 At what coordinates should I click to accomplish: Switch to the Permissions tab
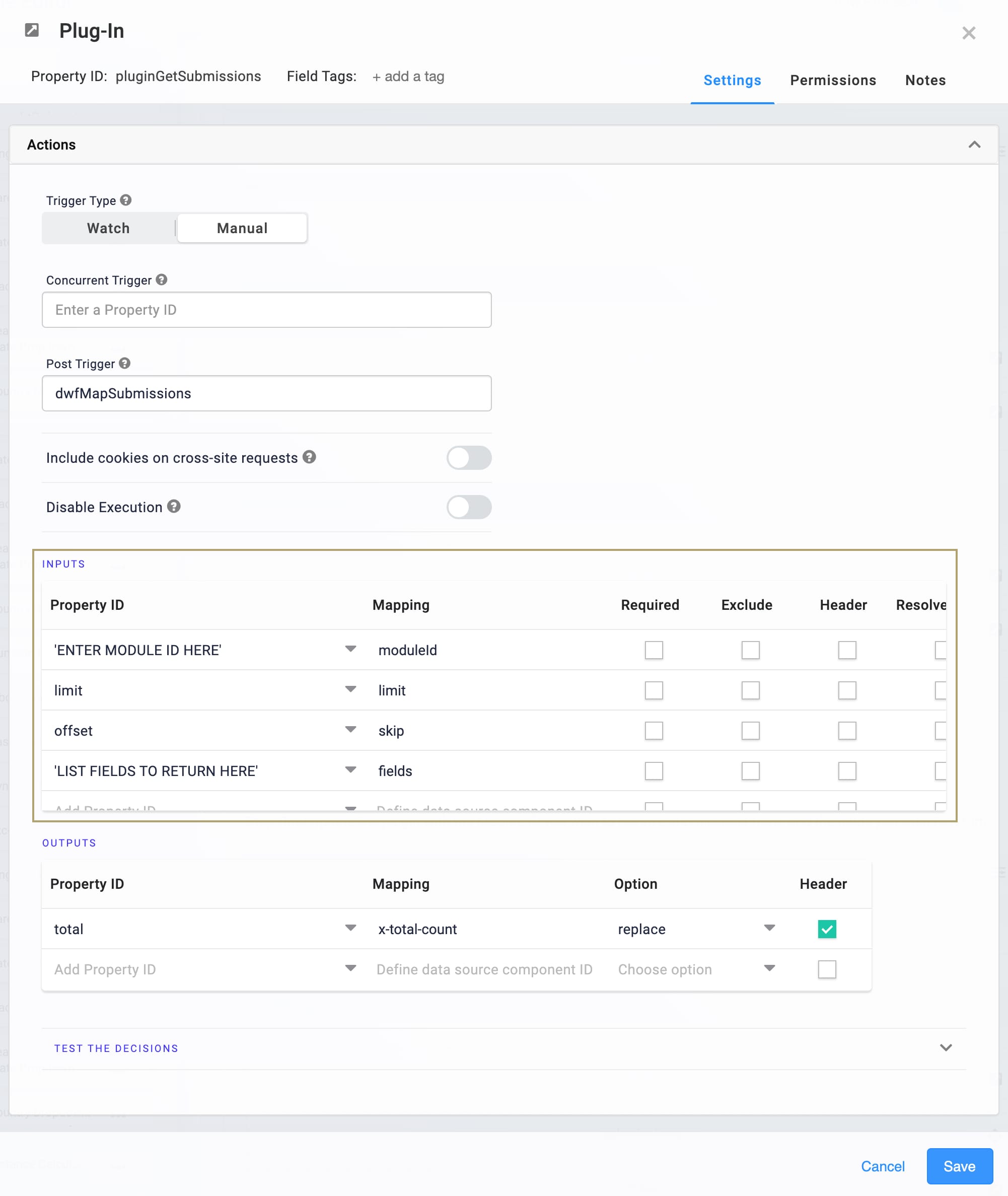pos(833,81)
